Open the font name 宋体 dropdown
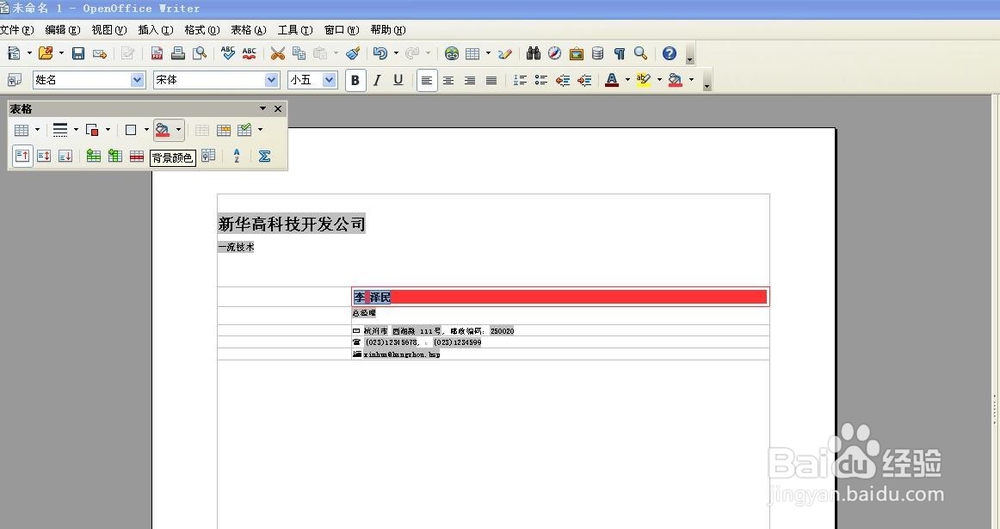The image size is (1000, 529). [272, 80]
